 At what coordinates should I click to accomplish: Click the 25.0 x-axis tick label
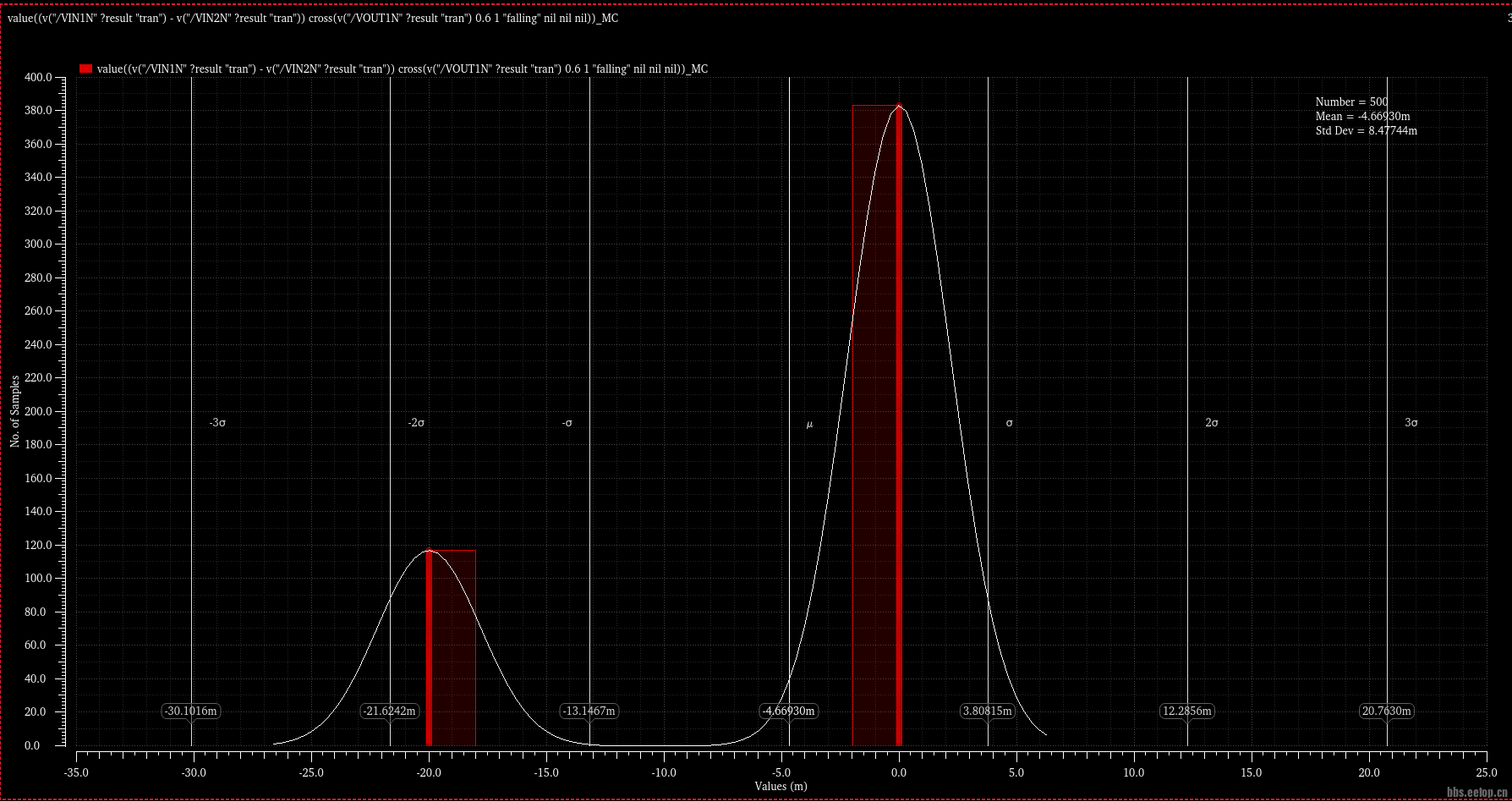pos(1486,772)
